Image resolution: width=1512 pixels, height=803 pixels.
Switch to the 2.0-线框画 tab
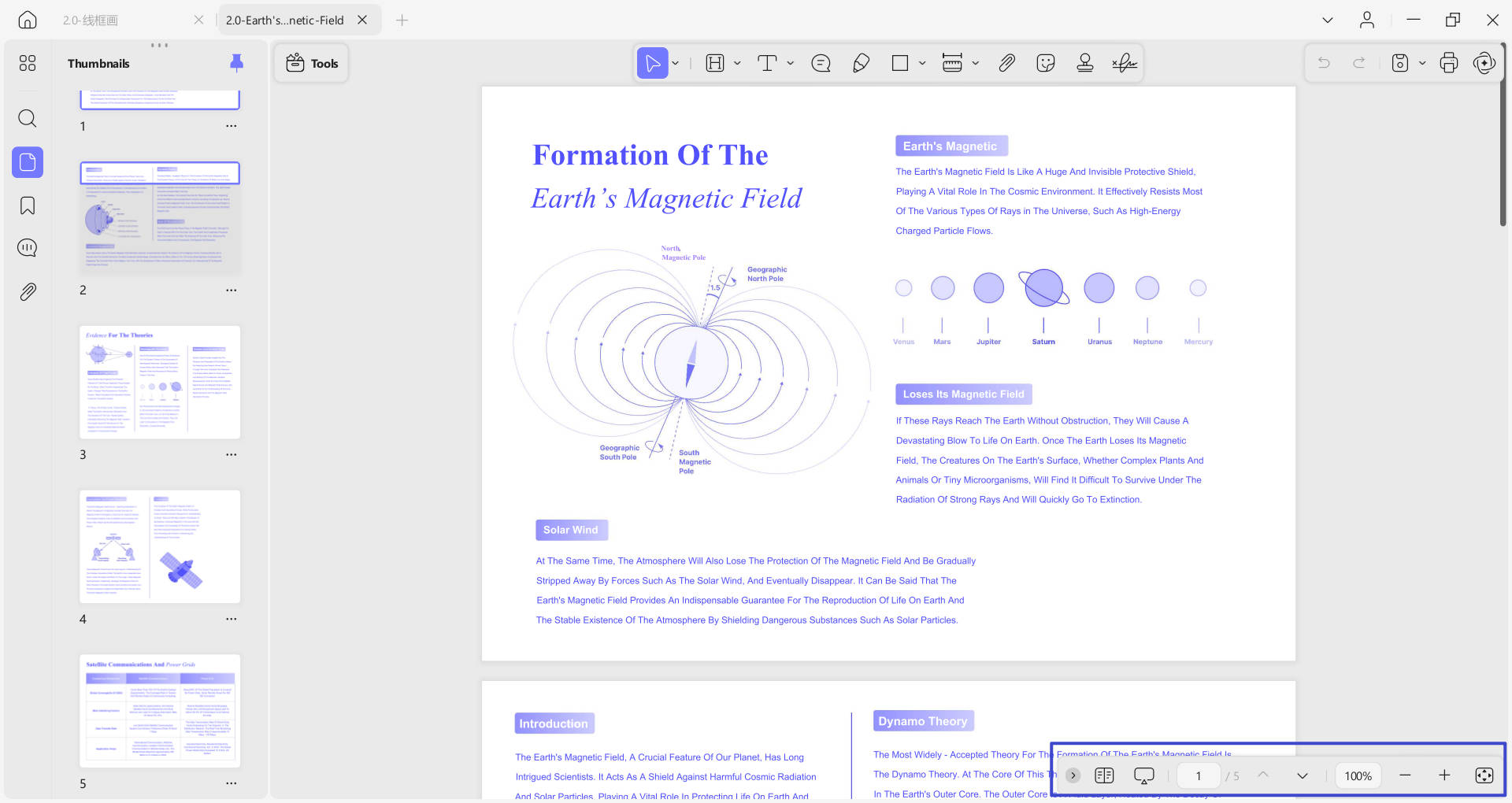tap(91, 20)
